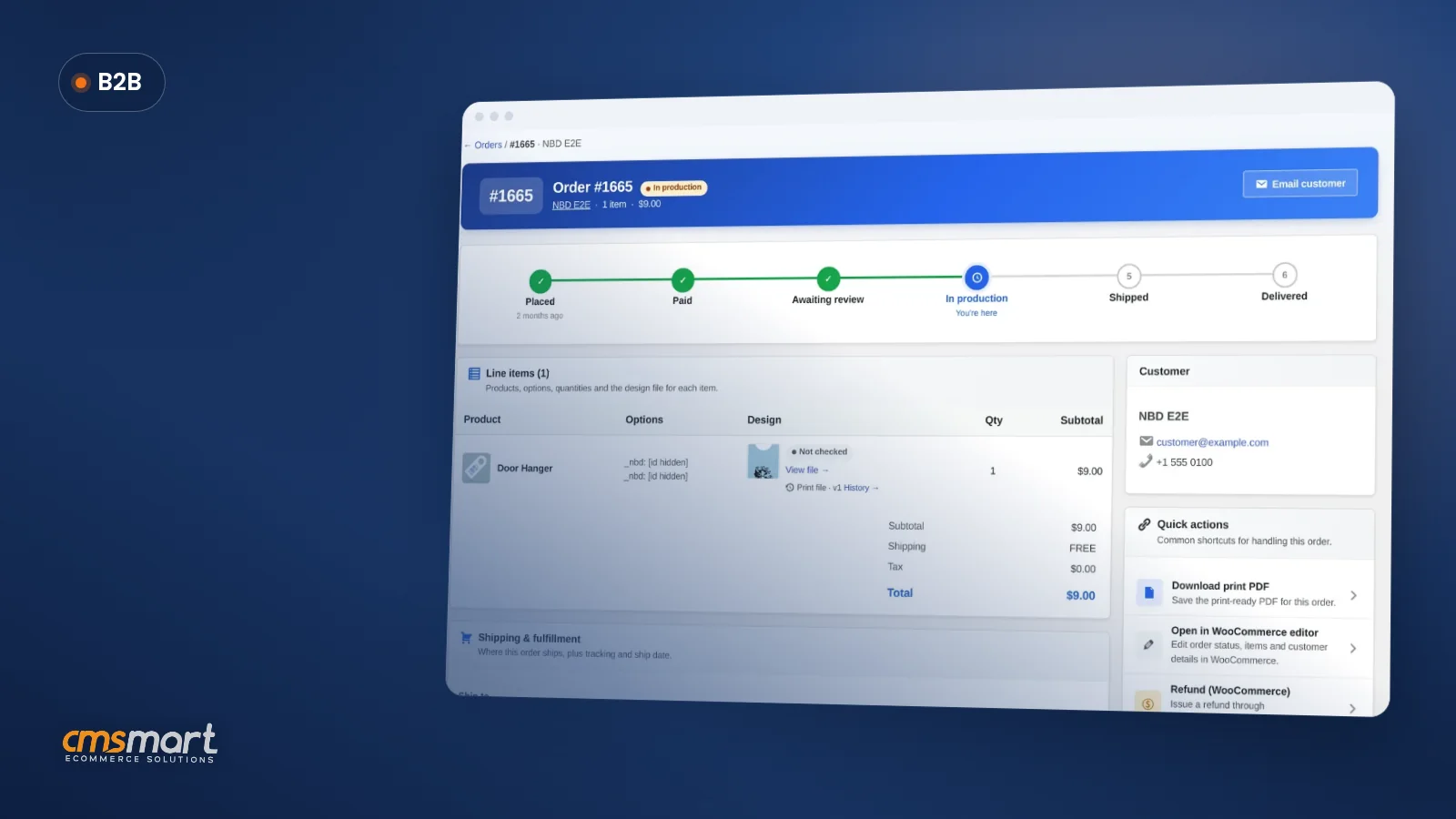
Task: Expand the Refund (WooCommerce) chevron
Action: (1352, 708)
